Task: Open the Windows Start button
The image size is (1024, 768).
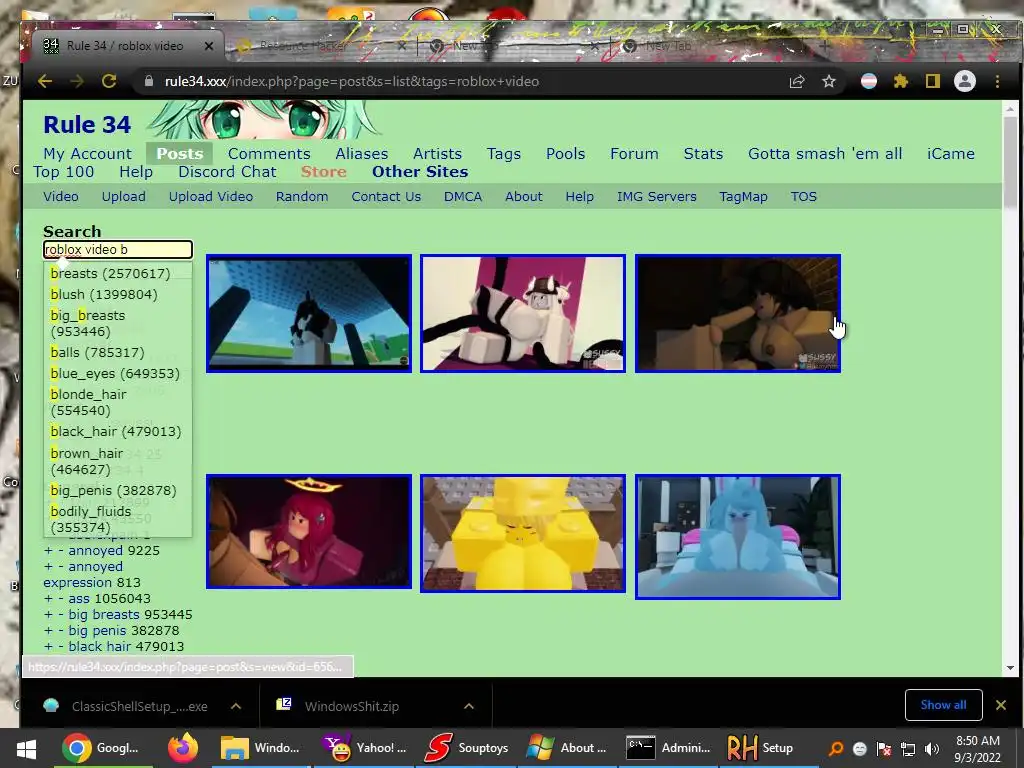Action: 26,748
